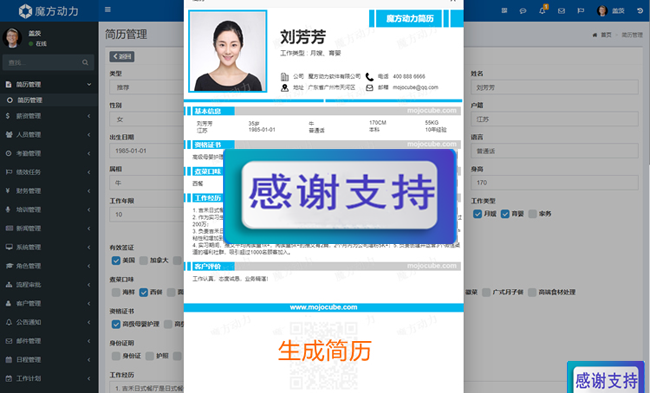Select the 简历管理 submenu item

coord(49,100)
